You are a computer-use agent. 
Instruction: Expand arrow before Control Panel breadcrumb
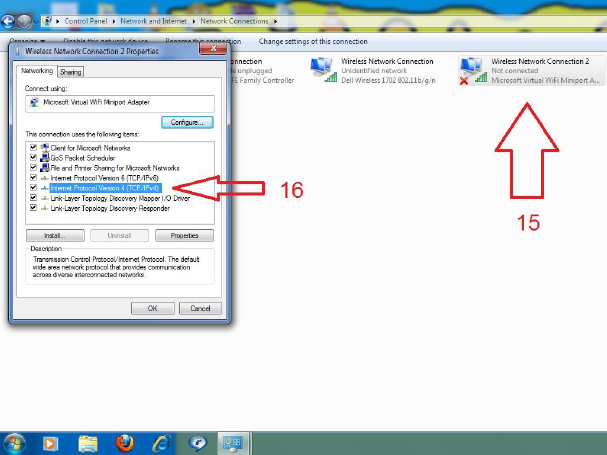click(58, 21)
